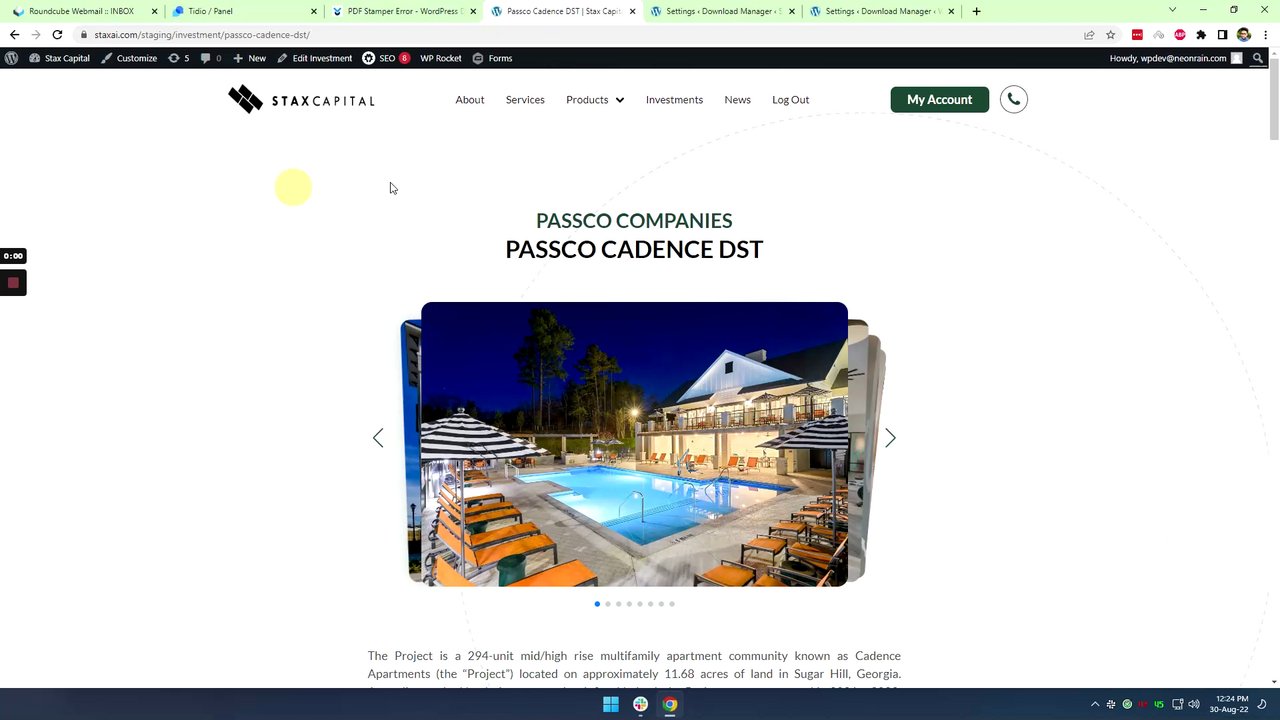Open WP Rocket in the admin bar

click(441, 58)
